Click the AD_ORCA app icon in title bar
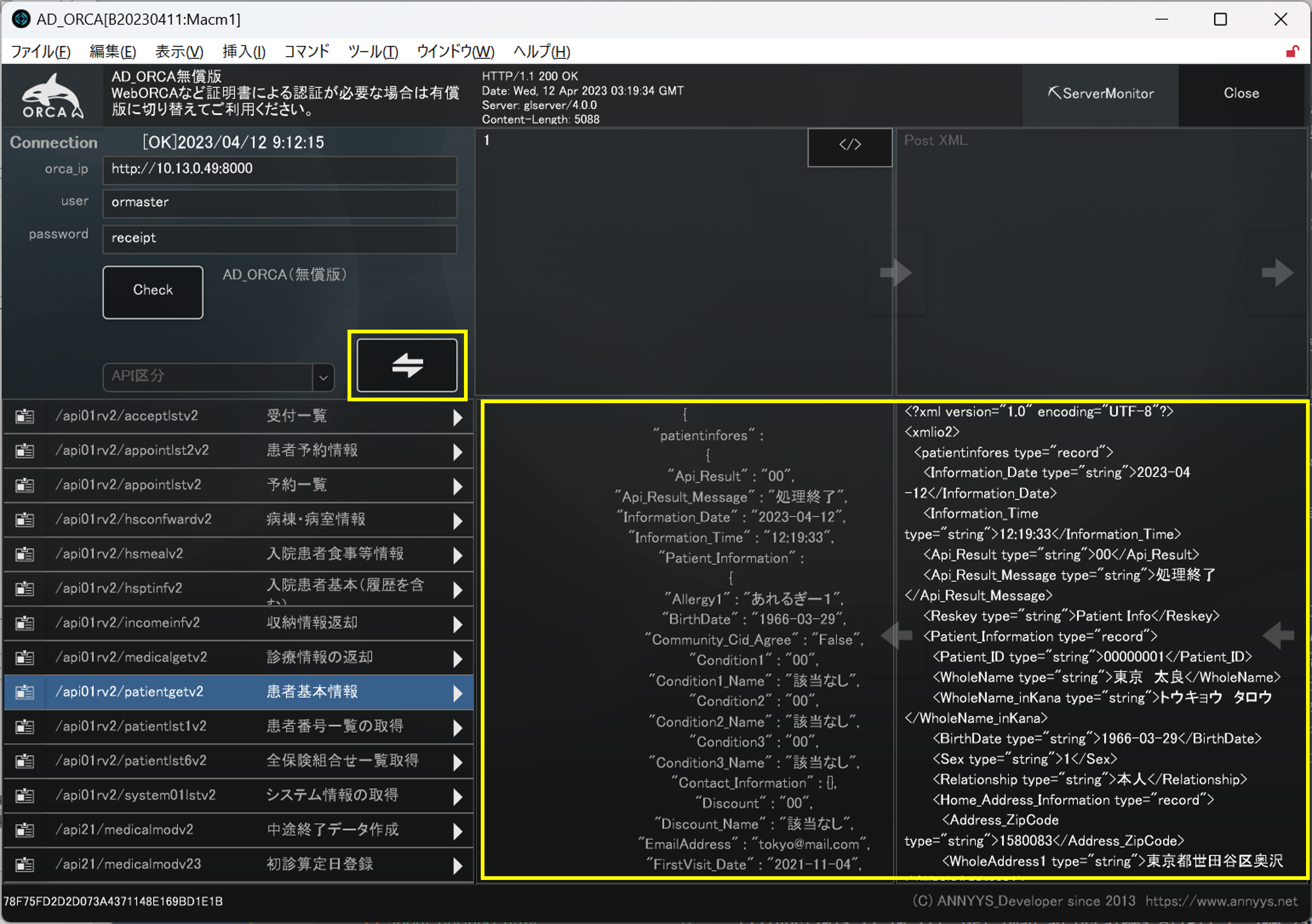 point(21,19)
